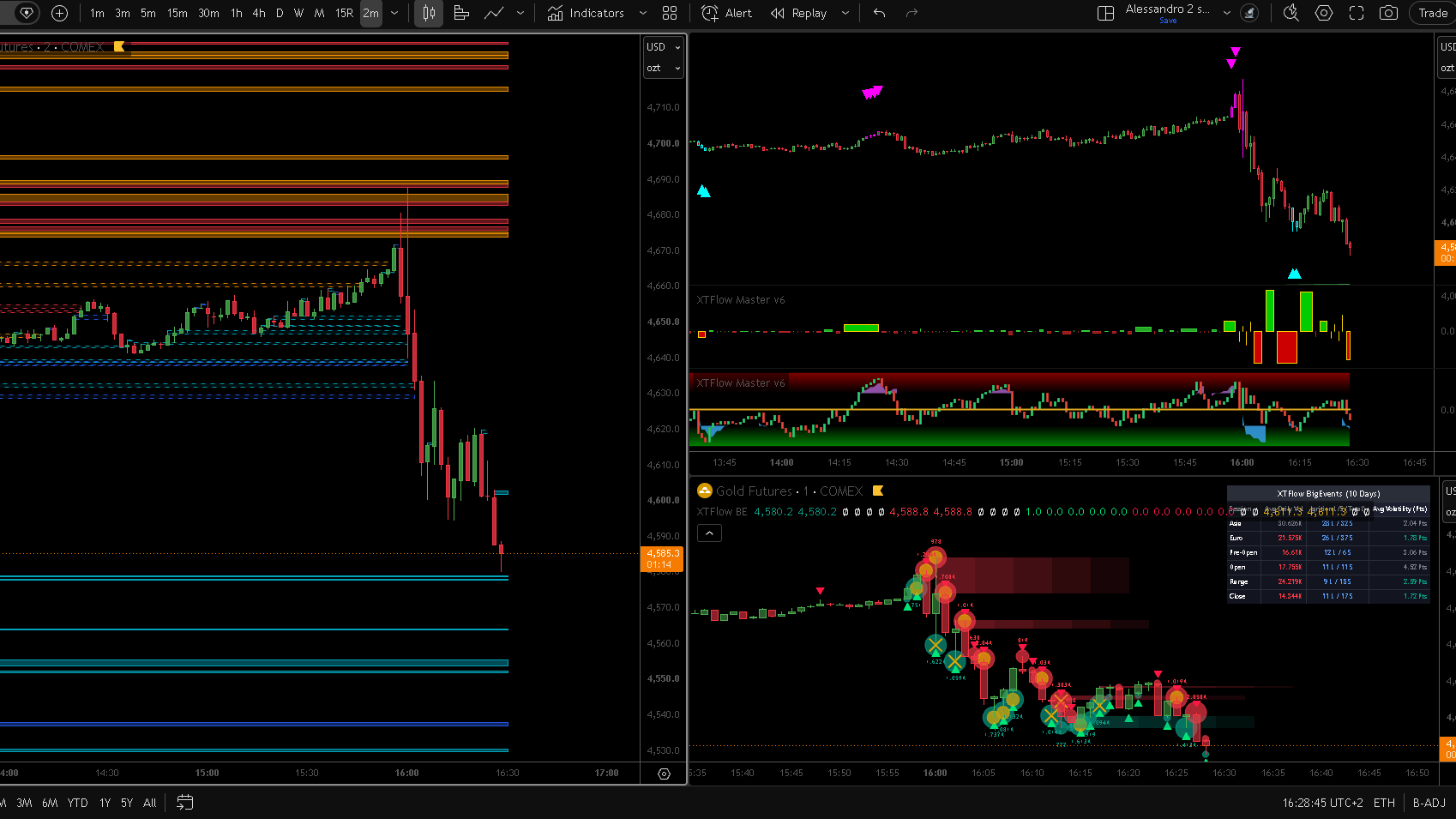
Task: Open the Indicators dialog
Action: [587, 13]
